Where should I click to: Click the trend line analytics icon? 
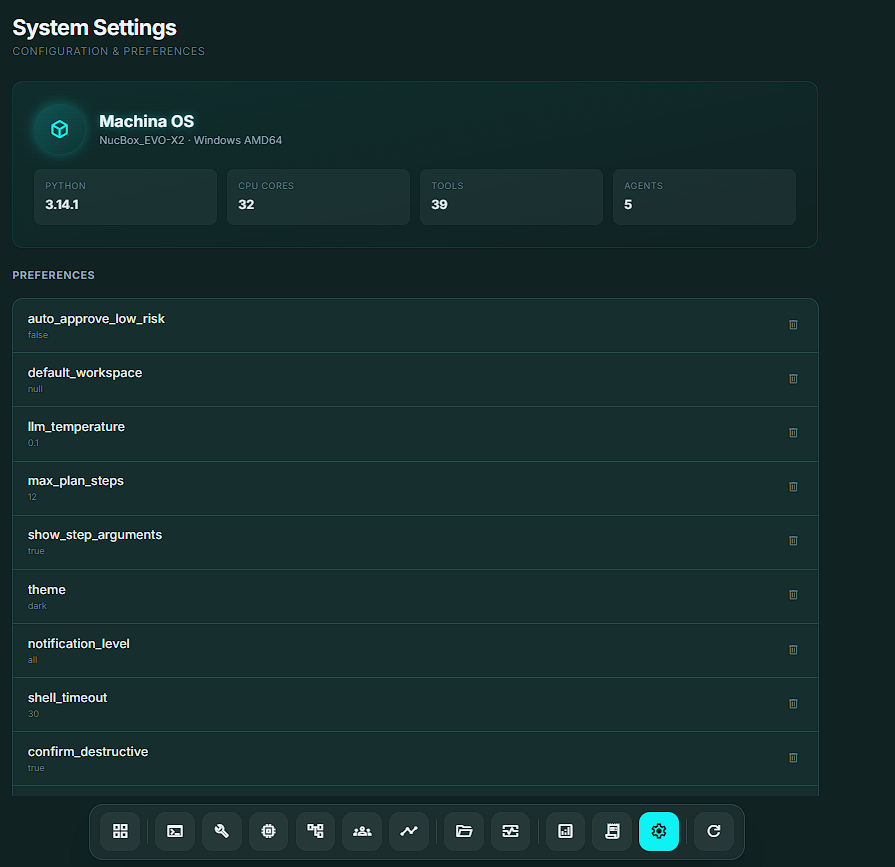click(x=409, y=831)
